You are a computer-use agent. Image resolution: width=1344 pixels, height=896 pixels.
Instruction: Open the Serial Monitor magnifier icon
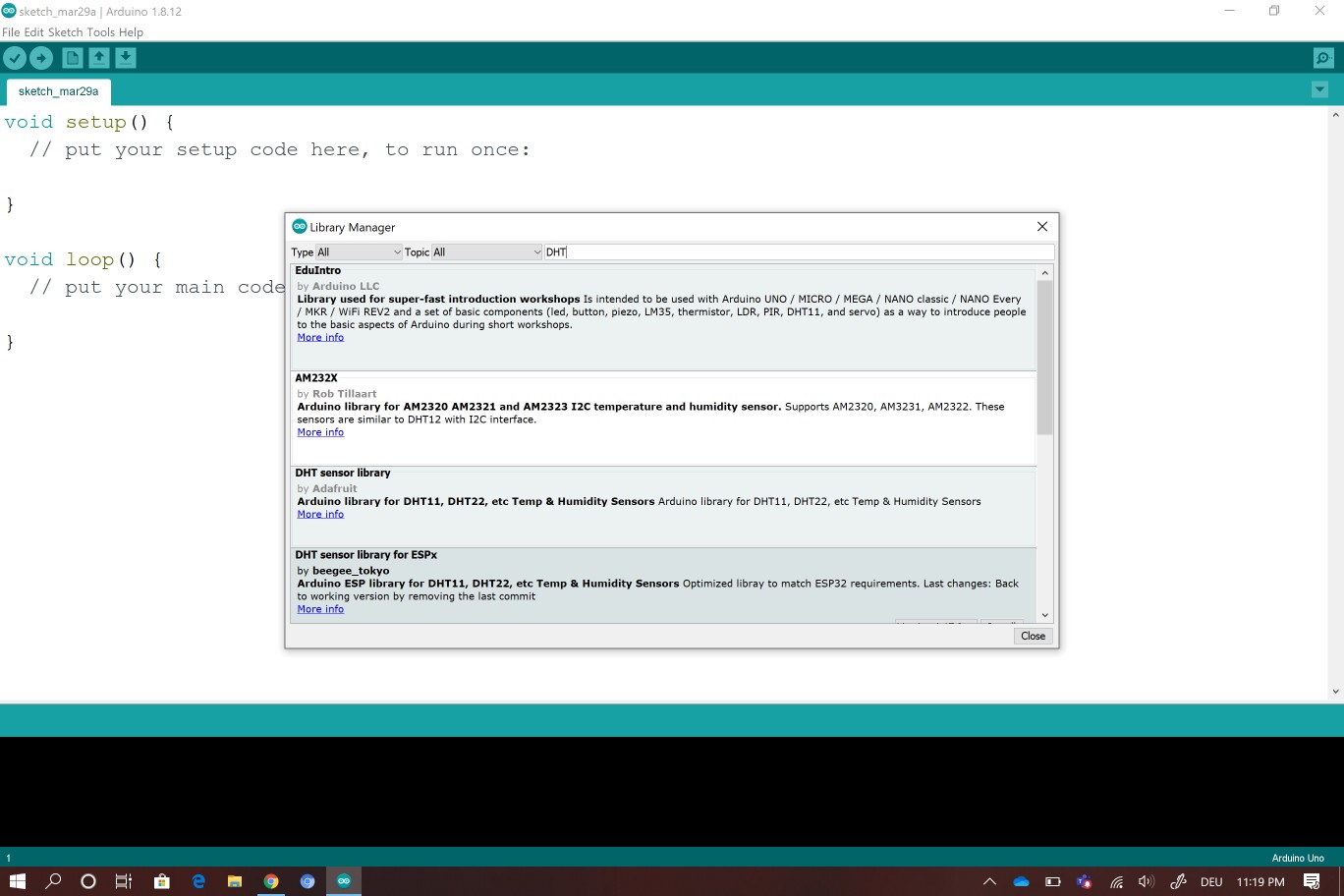tap(1323, 58)
